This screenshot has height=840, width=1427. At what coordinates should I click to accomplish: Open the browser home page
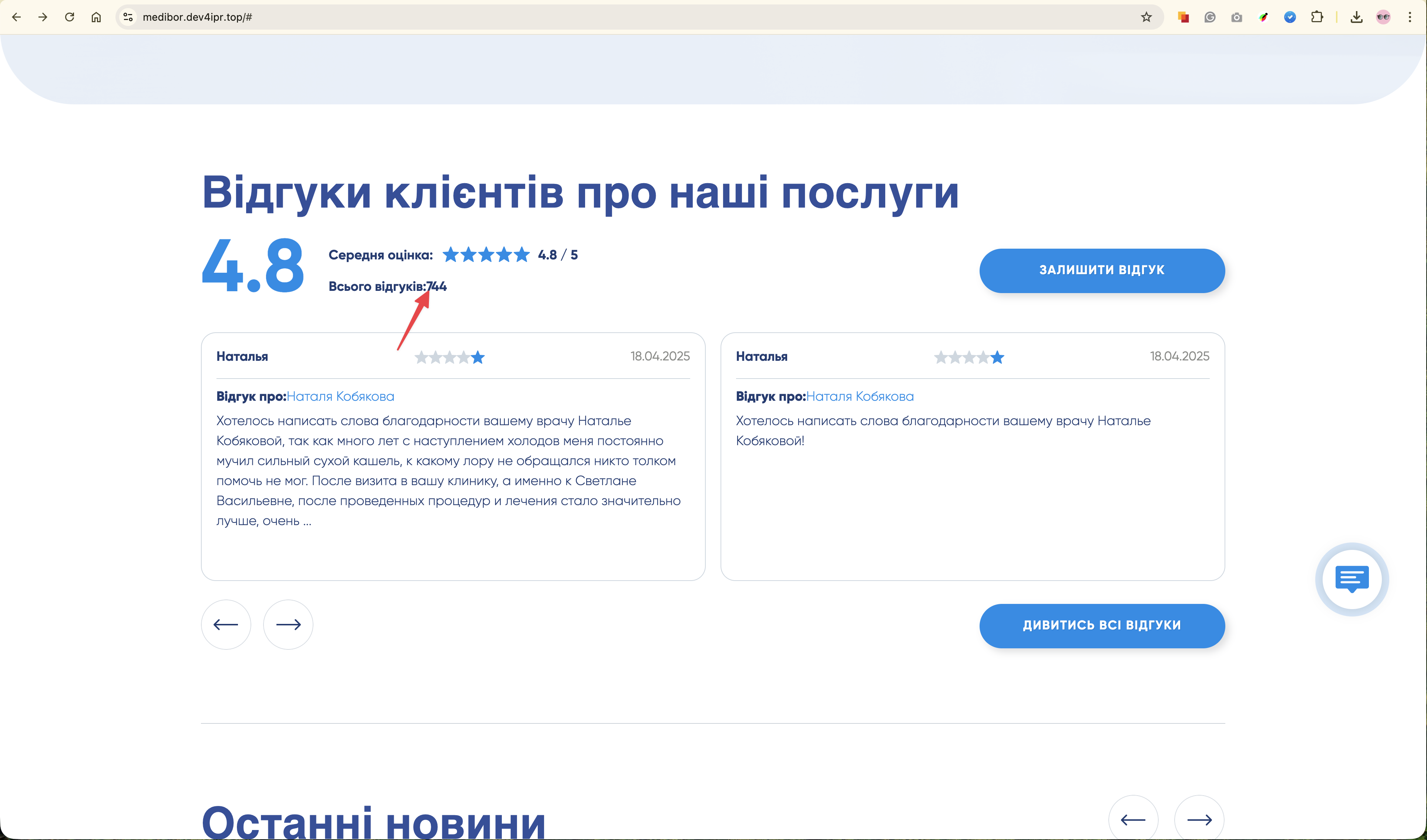pyautogui.click(x=96, y=17)
